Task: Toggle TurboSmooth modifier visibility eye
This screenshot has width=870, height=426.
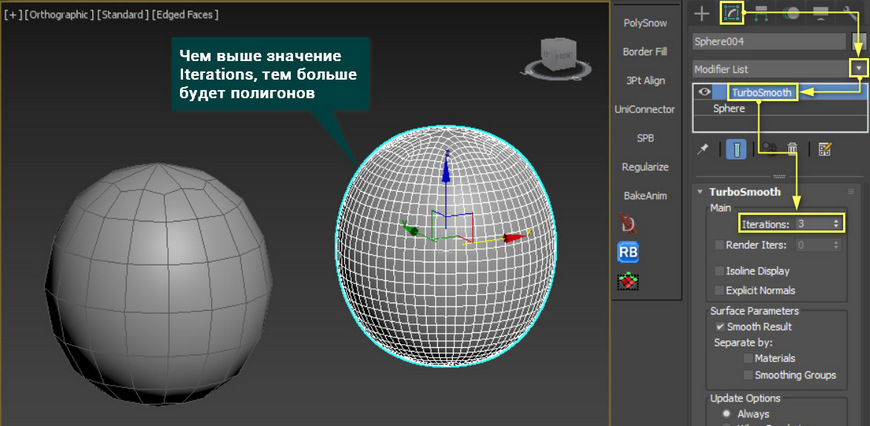Action: point(705,92)
